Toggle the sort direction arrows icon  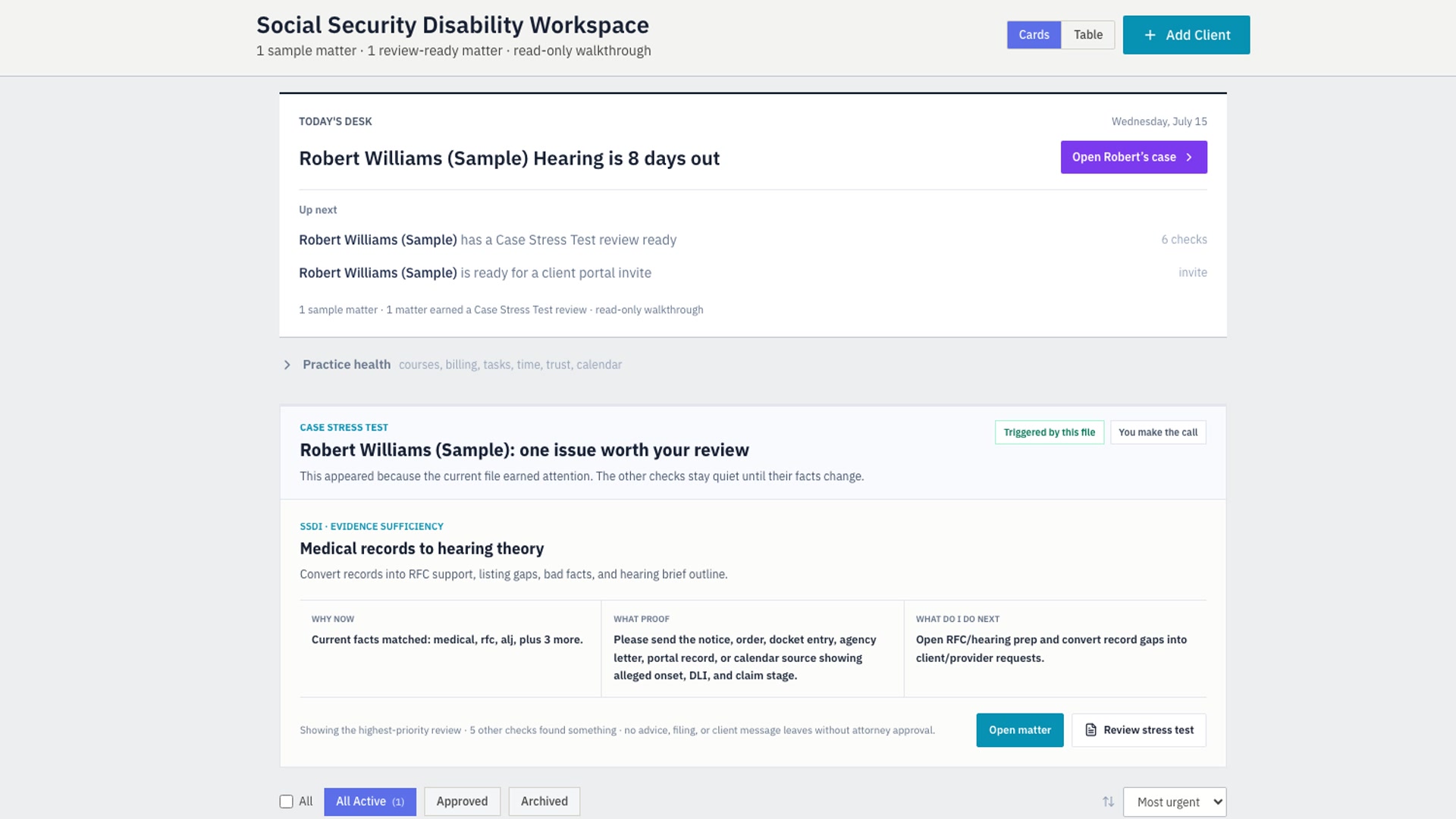tap(1108, 802)
